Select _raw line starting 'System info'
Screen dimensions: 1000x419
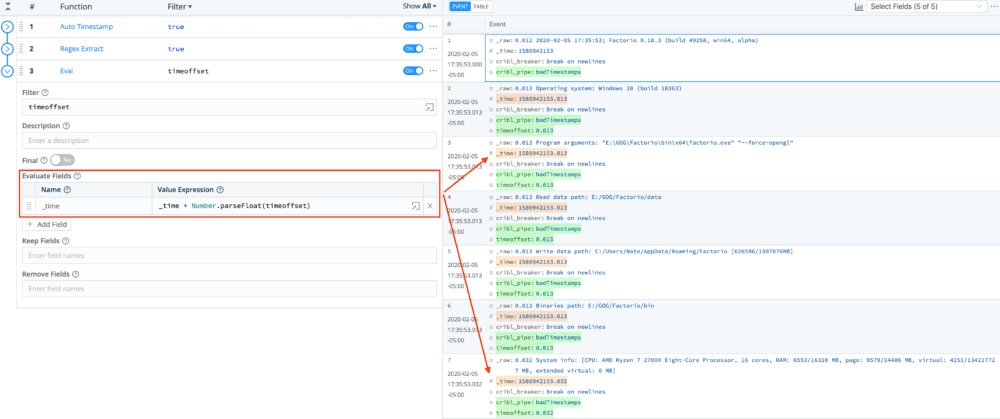[x=746, y=365]
